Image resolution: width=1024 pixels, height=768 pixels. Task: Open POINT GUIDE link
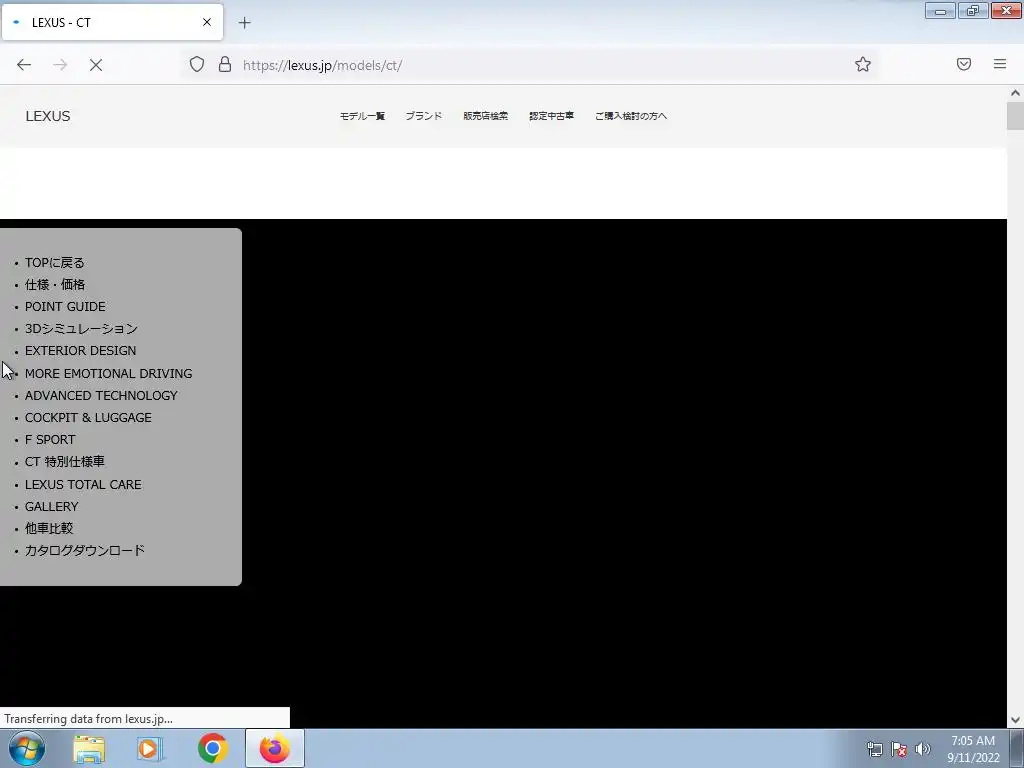tap(65, 306)
